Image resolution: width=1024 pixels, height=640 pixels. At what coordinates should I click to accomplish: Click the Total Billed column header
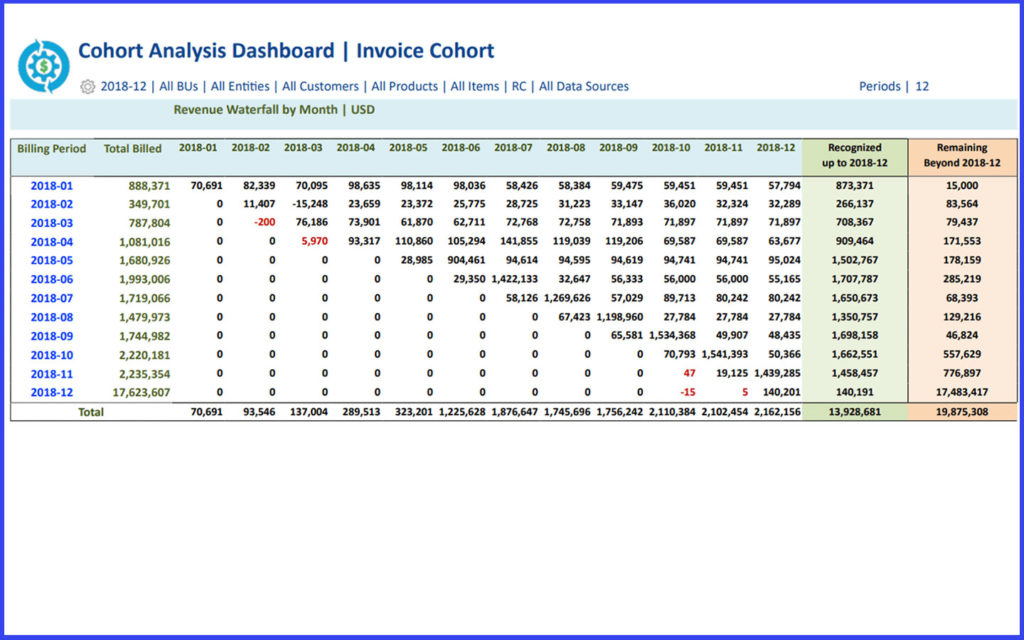tap(133, 148)
